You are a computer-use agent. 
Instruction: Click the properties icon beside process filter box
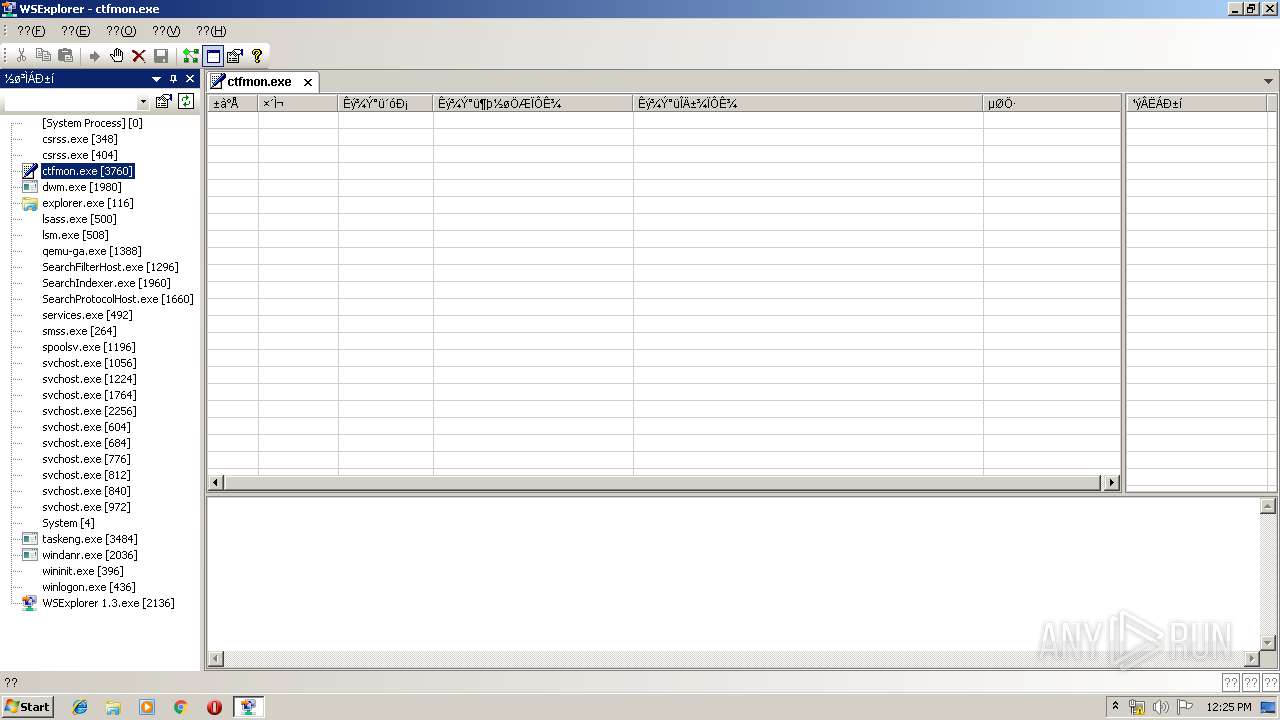pyautogui.click(x=164, y=101)
